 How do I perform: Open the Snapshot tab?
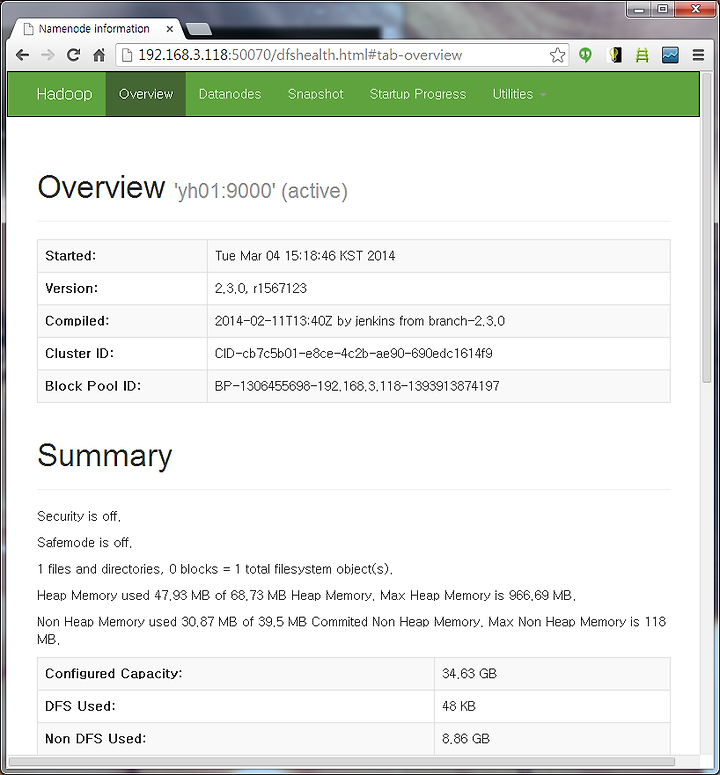316,94
